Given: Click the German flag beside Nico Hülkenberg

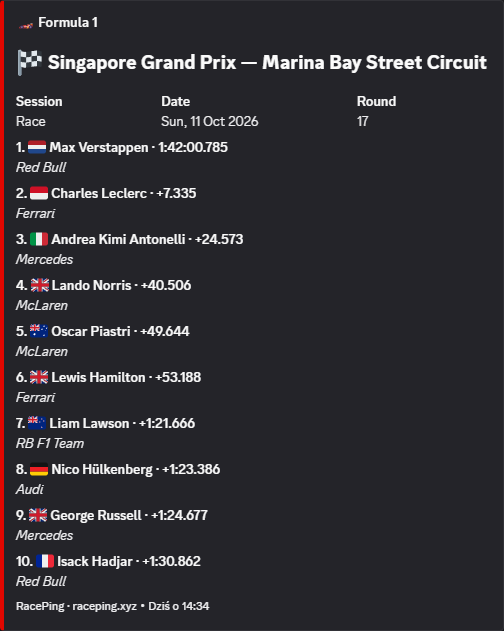Looking at the screenshot, I should click(39, 469).
